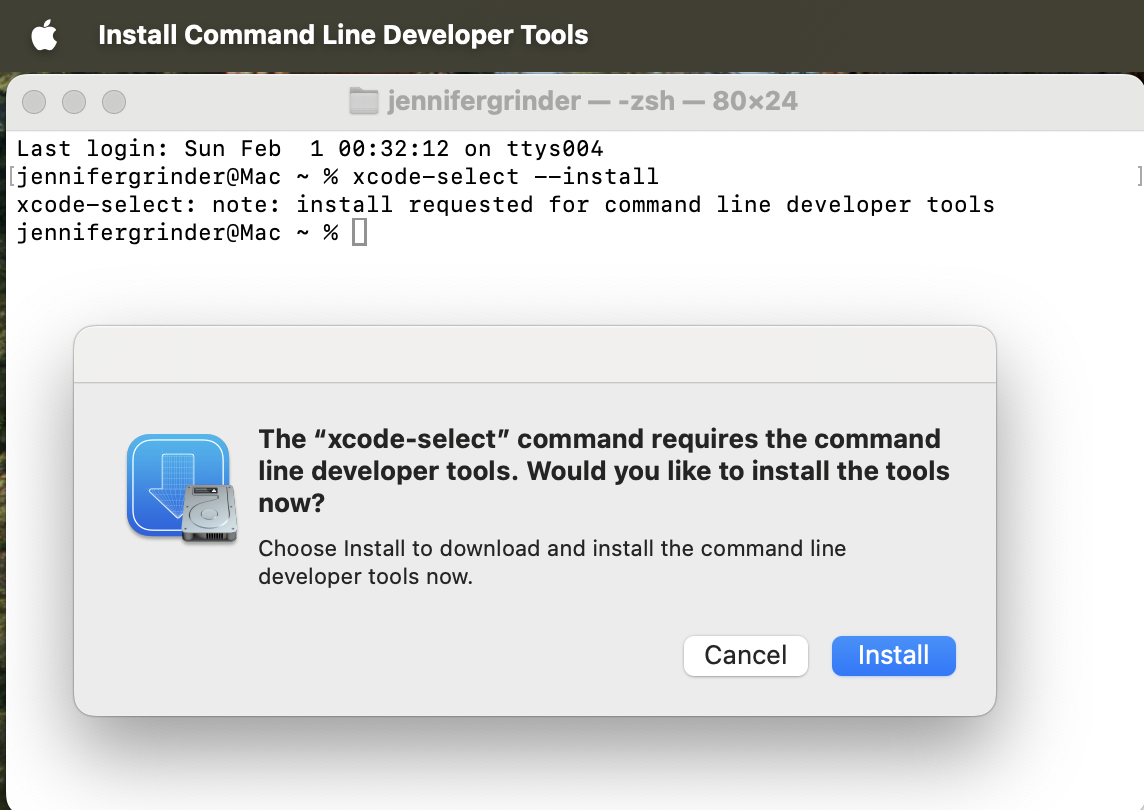
Task: Click the Terminal title jennifergrinder — -zsh
Action: [x=592, y=101]
